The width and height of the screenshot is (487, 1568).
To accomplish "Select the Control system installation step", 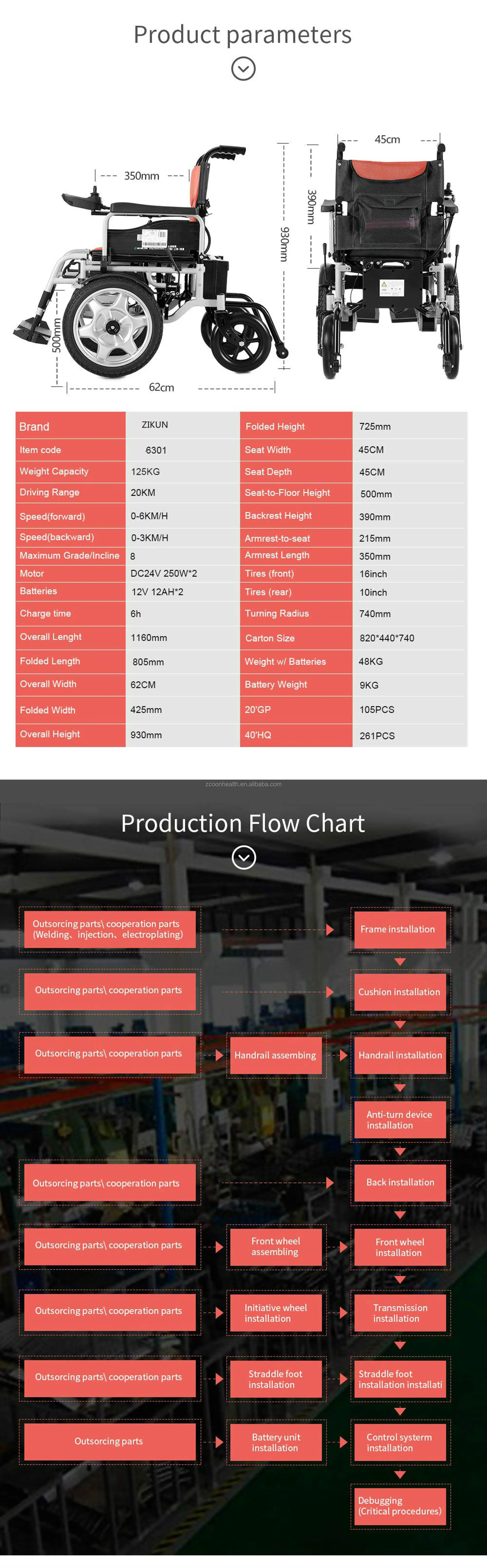I will [x=400, y=1443].
